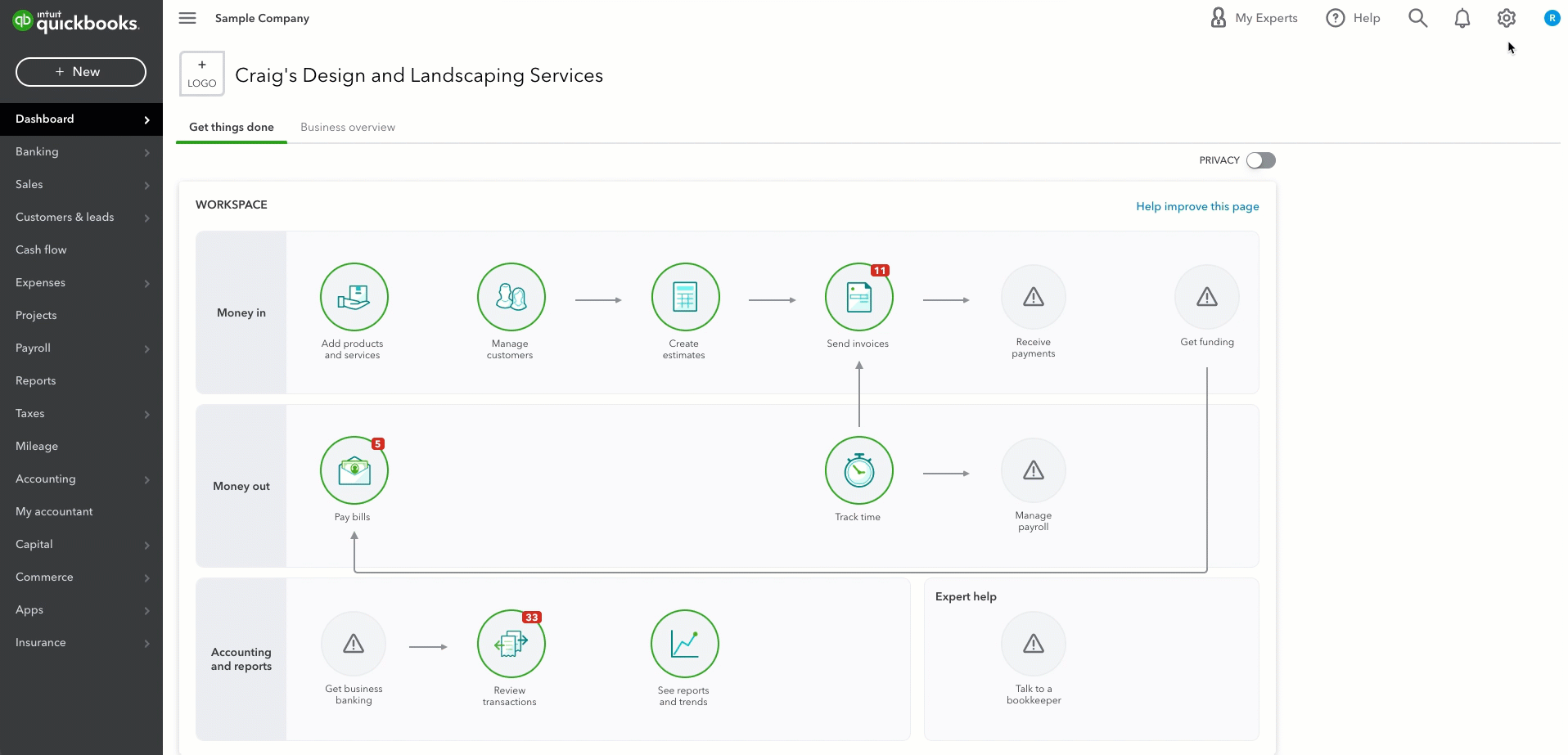Expand the Insurance menu chevron
Viewport: 1568px width, 755px height.
click(x=147, y=643)
